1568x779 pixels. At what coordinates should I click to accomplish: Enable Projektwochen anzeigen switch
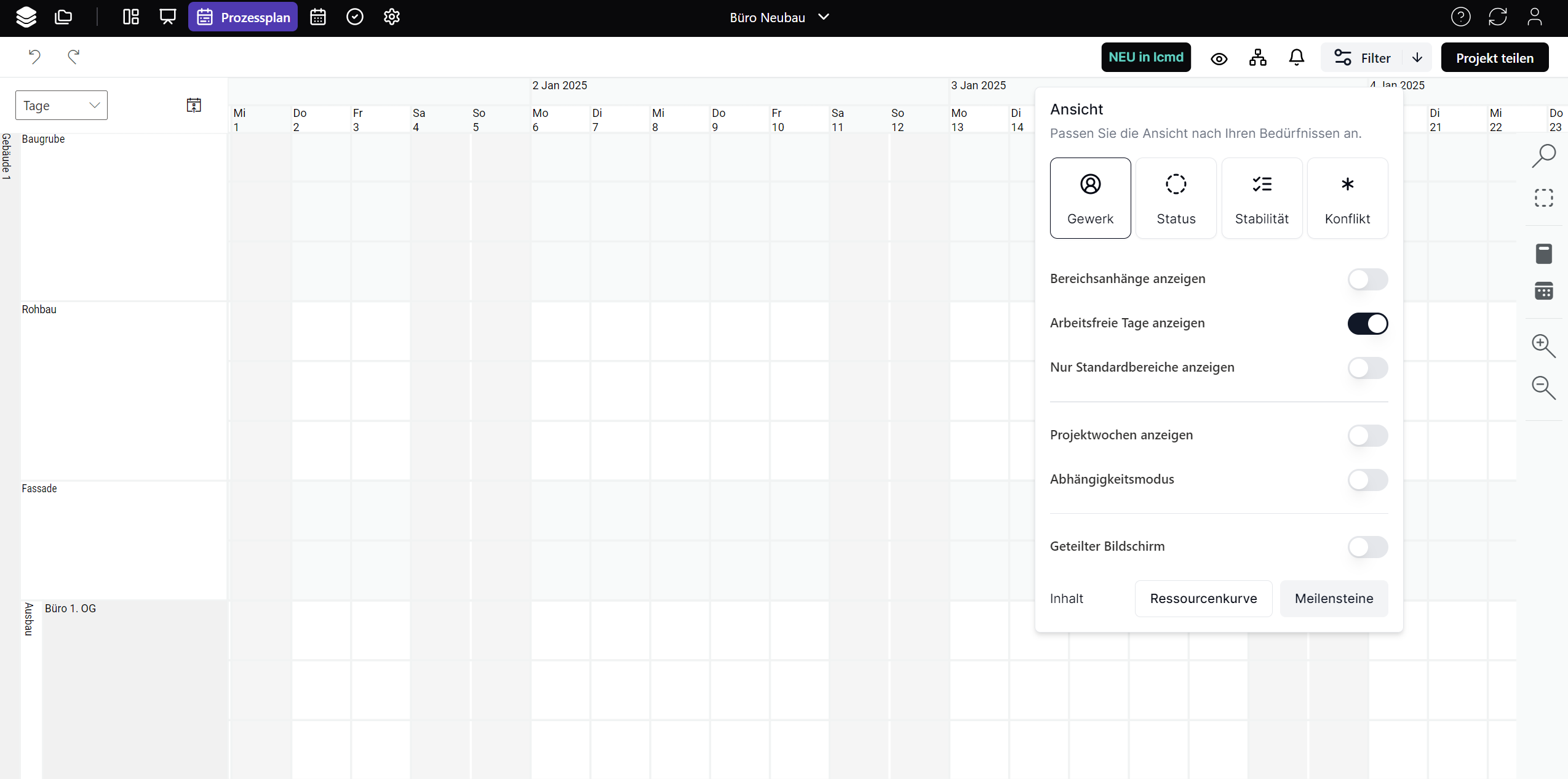[x=1367, y=436]
